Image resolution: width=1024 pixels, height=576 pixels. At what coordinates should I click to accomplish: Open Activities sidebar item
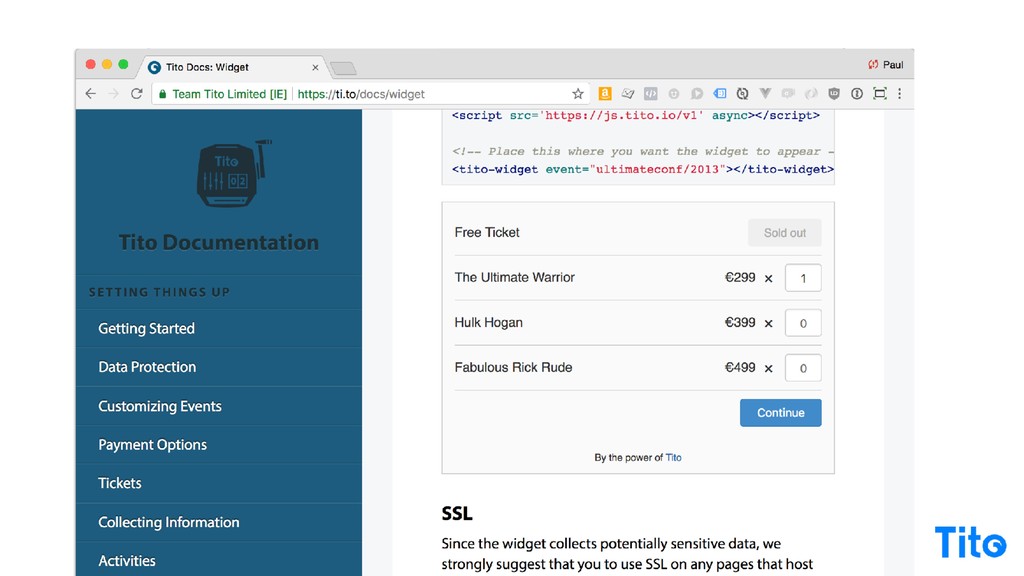(x=127, y=561)
